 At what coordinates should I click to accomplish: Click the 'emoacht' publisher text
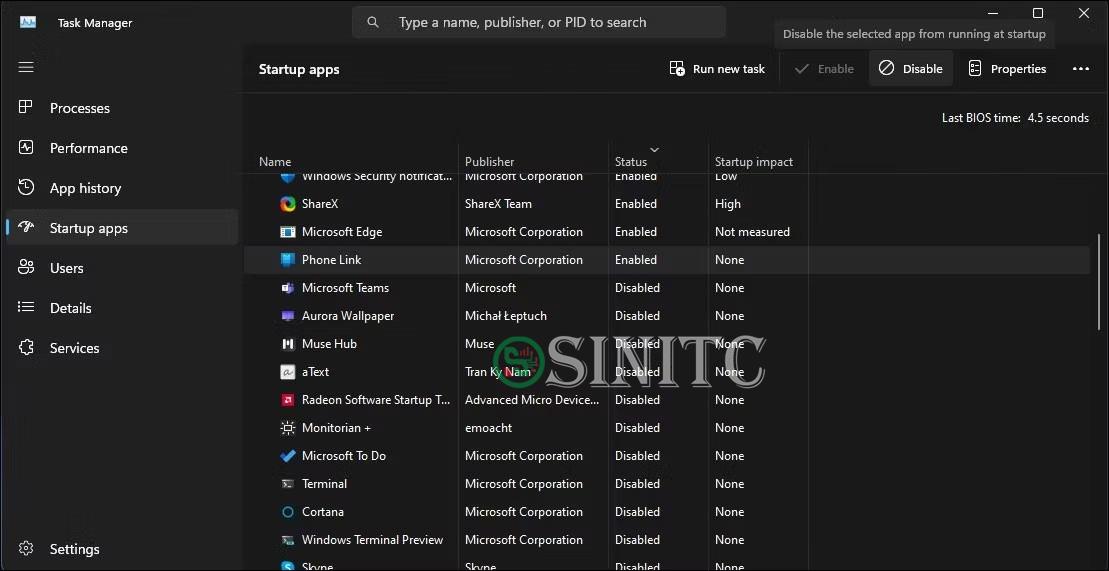coord(489,428)
